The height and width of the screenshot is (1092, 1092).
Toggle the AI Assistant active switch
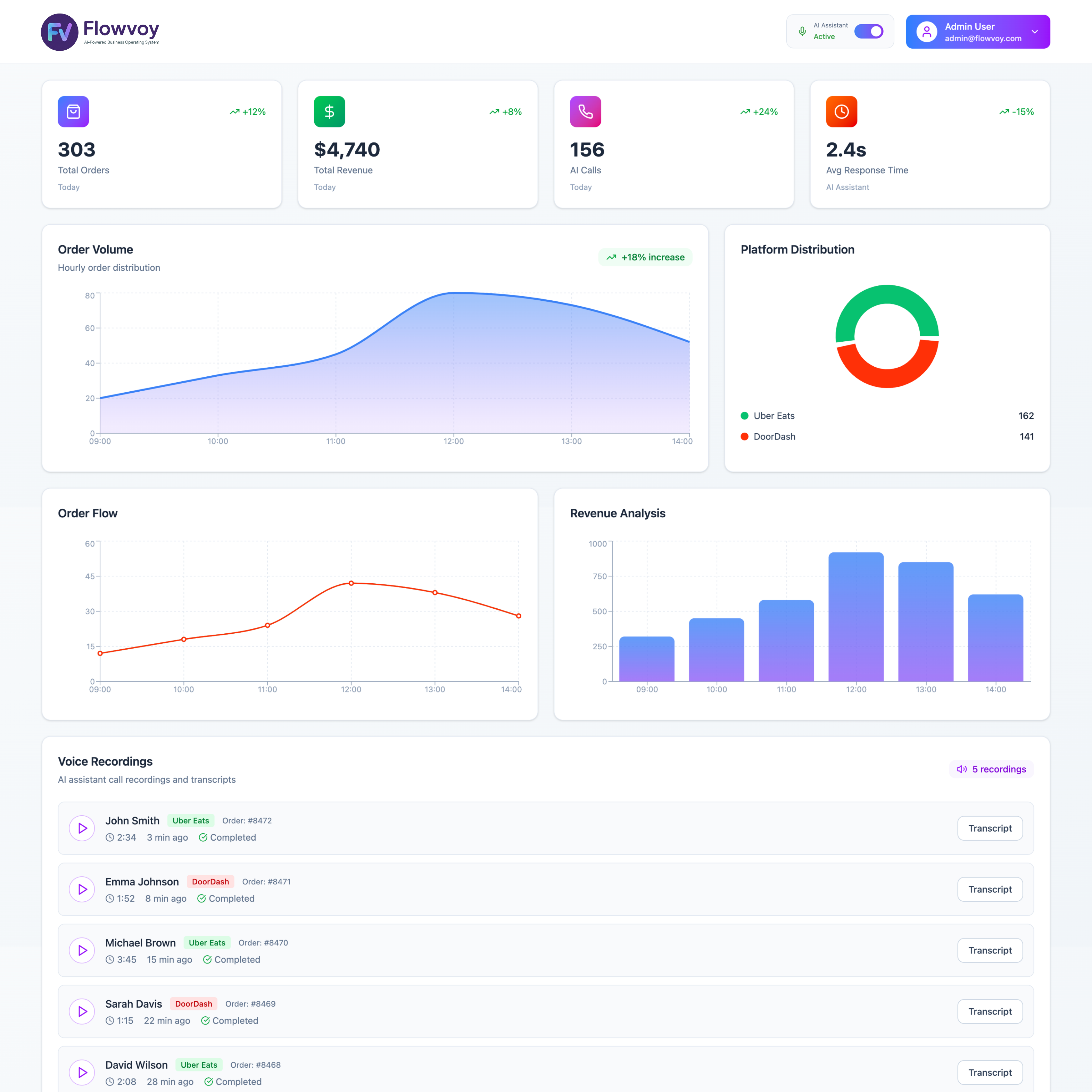[x=869, y=32]
